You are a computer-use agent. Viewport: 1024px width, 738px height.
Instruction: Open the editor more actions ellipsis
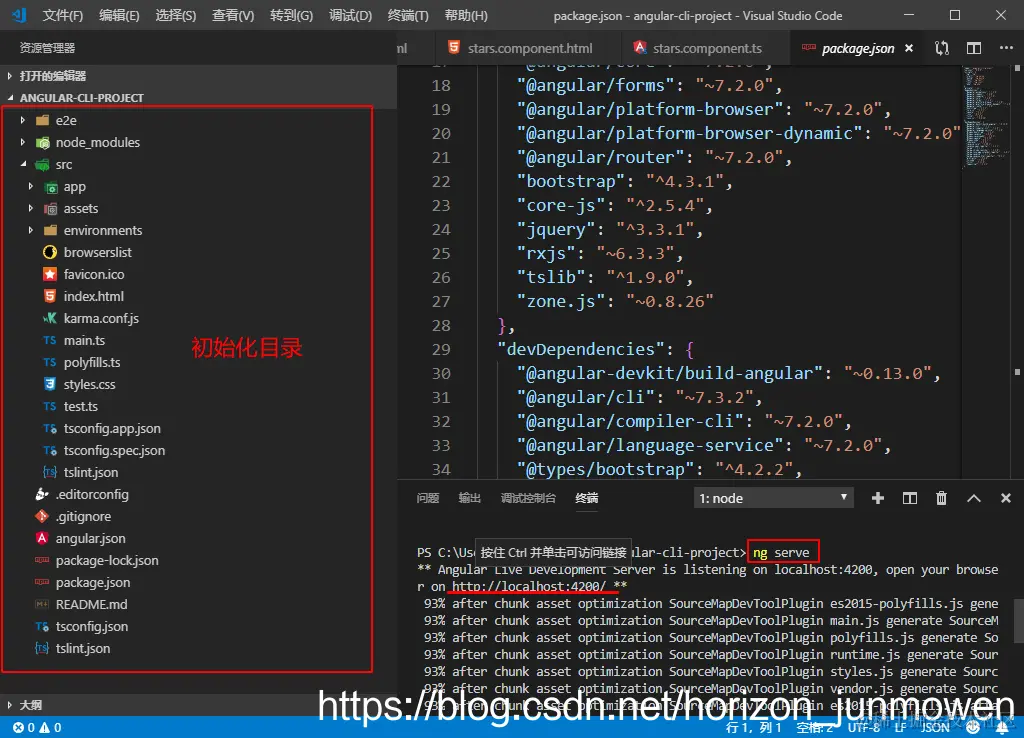[x=1006, y=48]
